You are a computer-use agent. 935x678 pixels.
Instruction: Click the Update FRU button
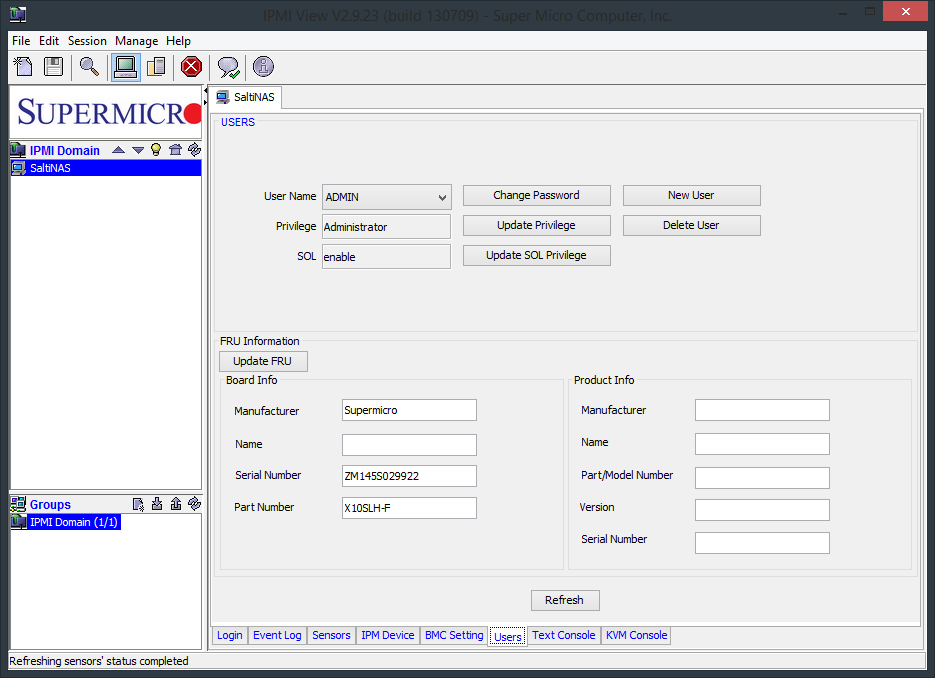[x=263, y=361]
